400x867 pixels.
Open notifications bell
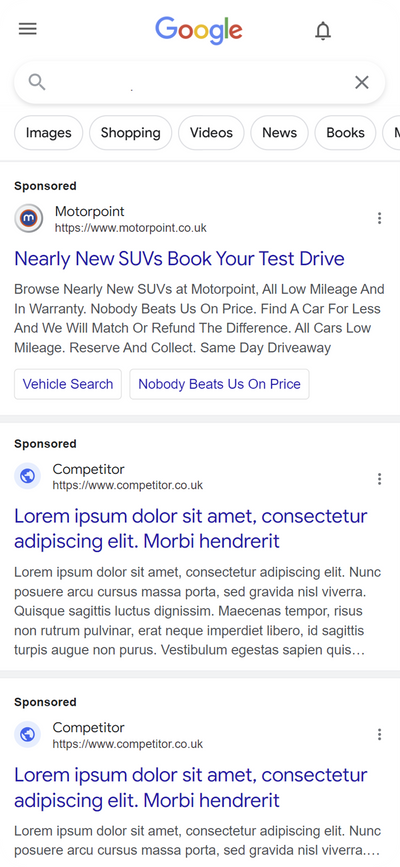click(323, 30)
